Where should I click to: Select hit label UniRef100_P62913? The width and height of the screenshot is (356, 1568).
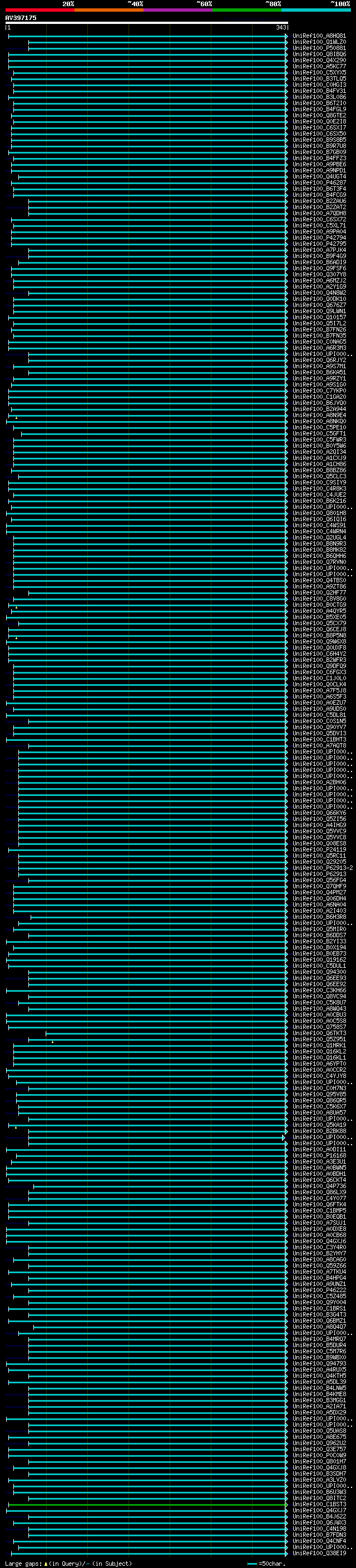click(319, 873)
